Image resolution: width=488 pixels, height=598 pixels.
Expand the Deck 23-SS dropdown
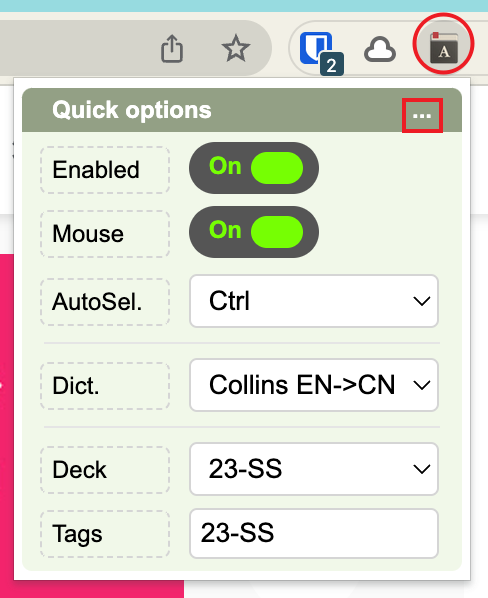314,469
